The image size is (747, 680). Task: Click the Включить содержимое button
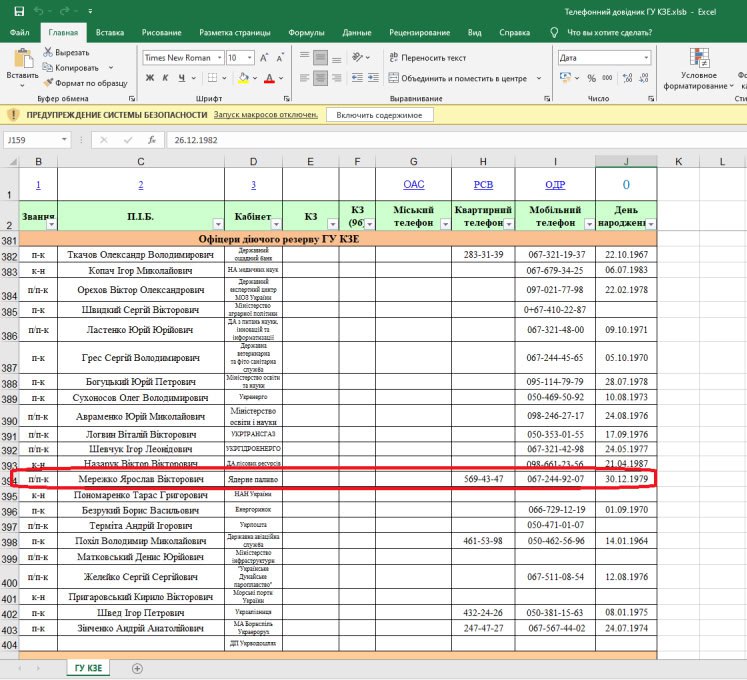[x=379, y=115]
